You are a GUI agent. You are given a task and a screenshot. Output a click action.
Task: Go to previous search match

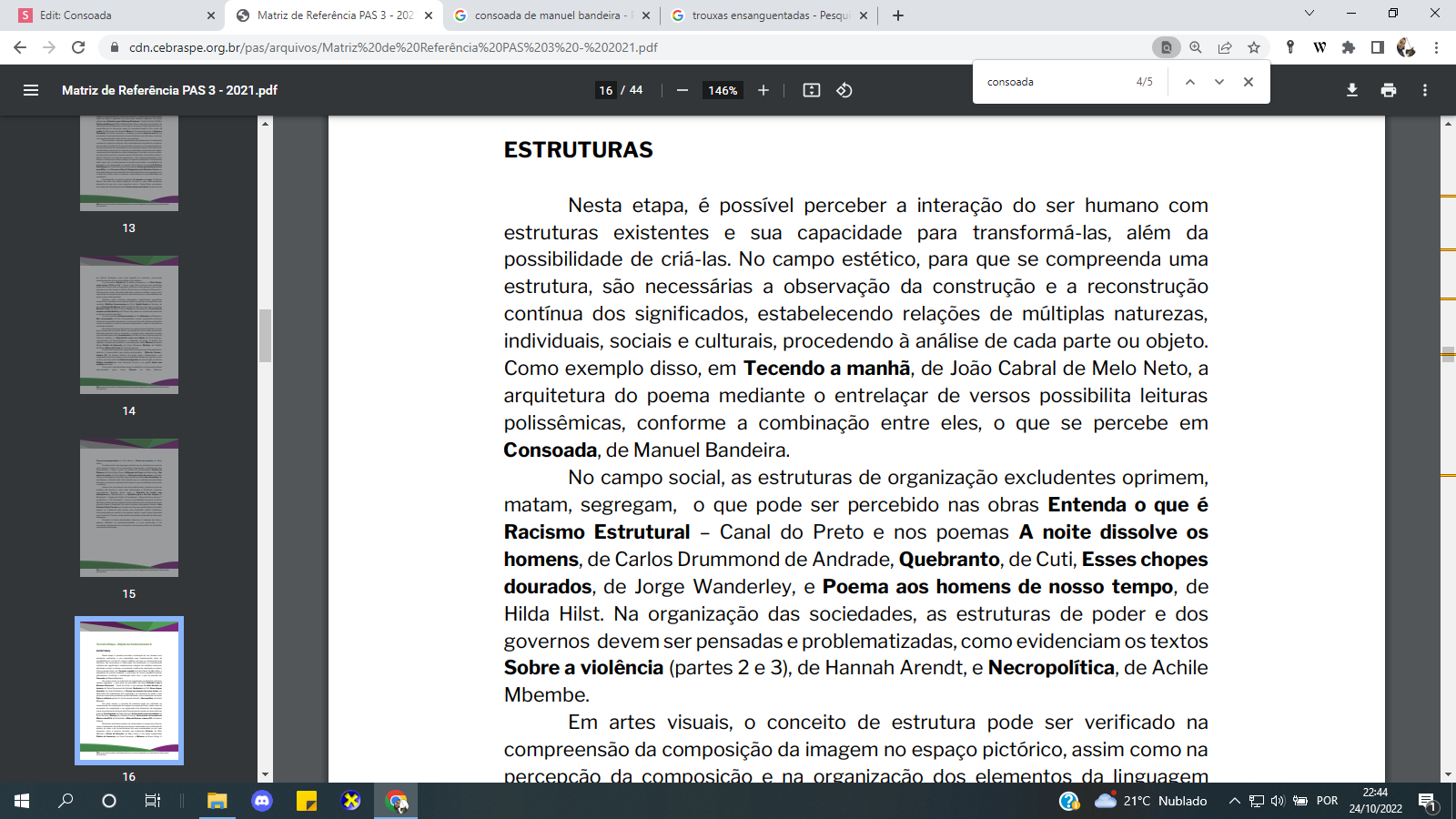(x=1189, y=82)
